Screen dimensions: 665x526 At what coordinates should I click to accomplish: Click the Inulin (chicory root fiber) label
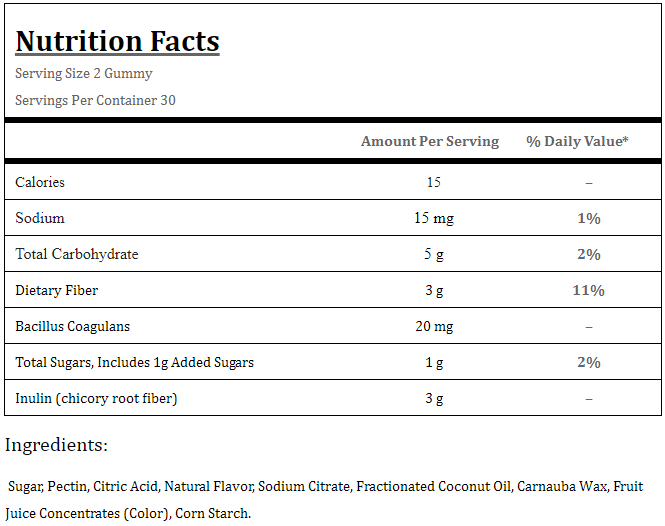(96, 399)
